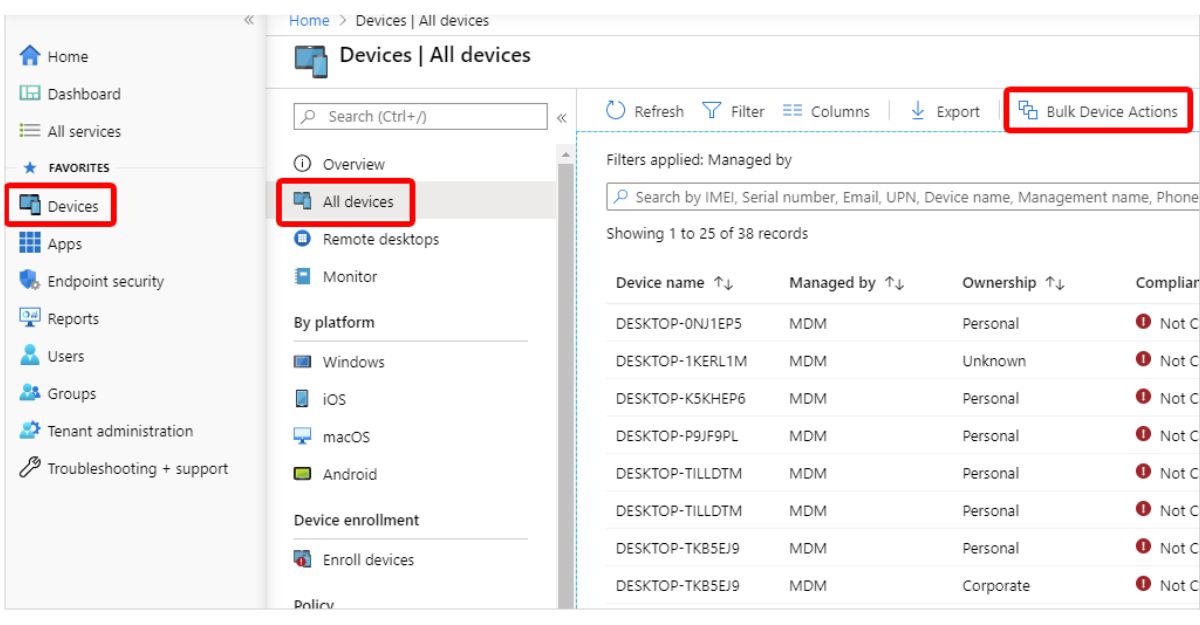1200x625 pixels.
Task: Click the All services list icon
Action: click(29, 131)
